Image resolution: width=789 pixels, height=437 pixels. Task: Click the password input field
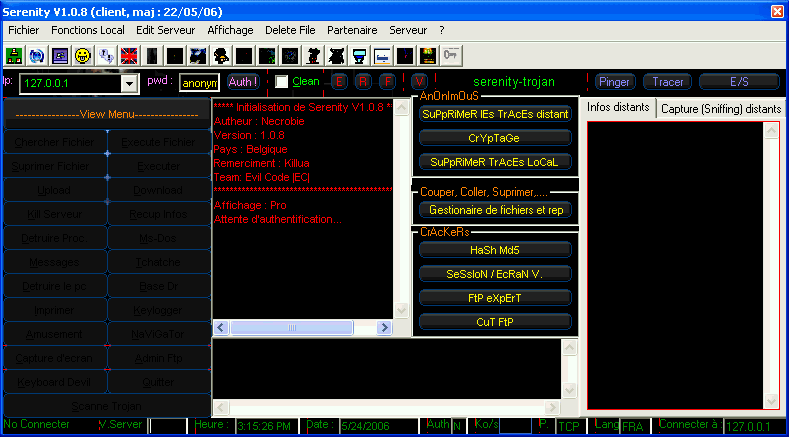click(x=199, y=83)
